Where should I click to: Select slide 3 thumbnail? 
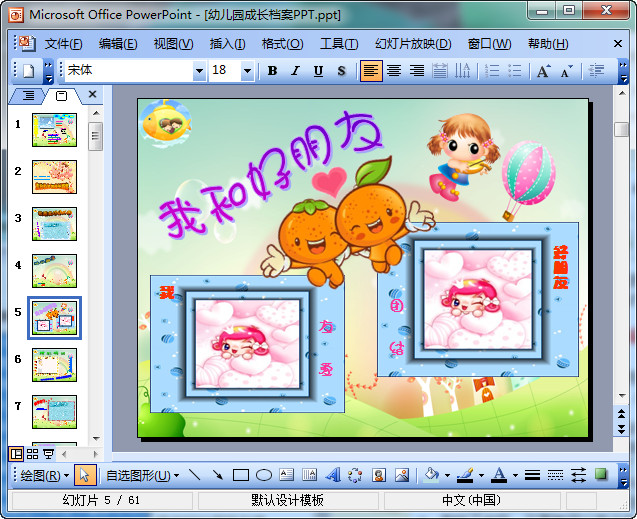[x=54, y=223]
